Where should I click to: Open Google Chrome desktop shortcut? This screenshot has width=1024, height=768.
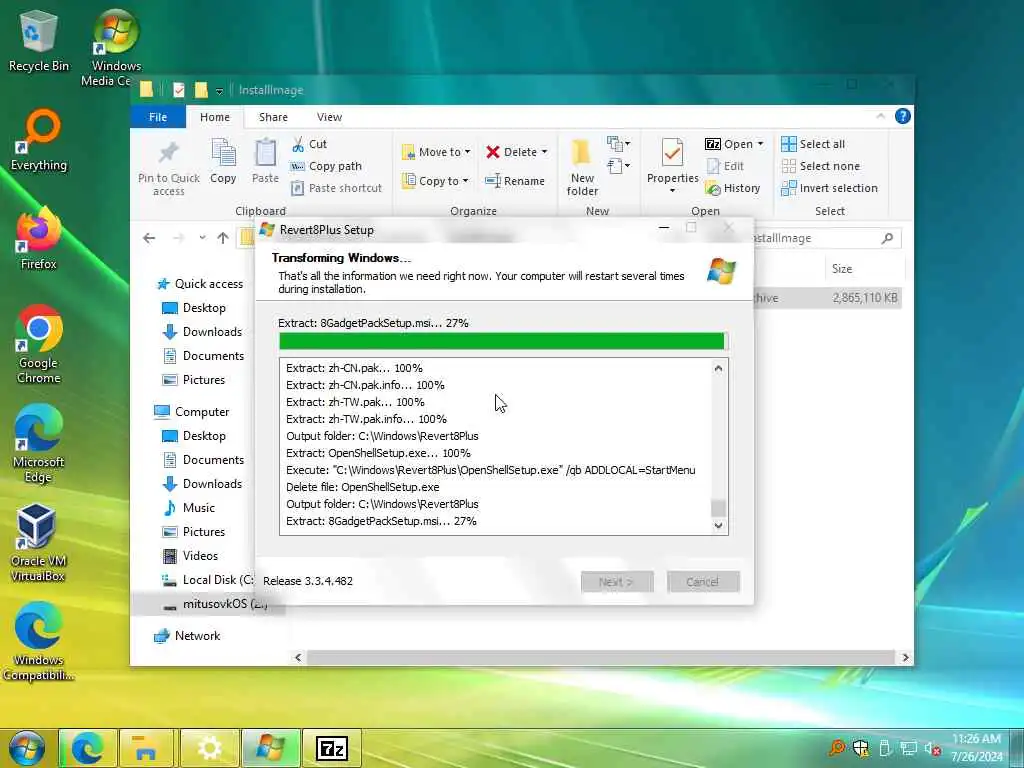coord(39,345)
